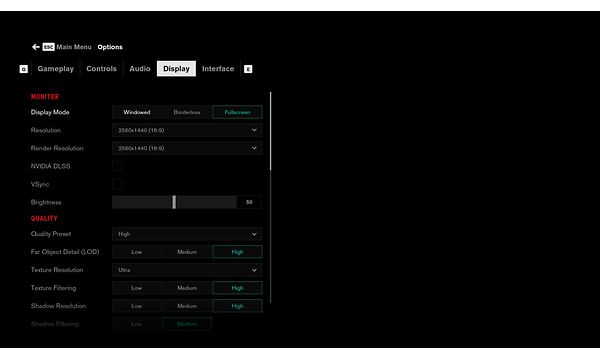The width and height of the screenshot is (600, 360).
Task: Switch to the Interface tab
Action: click(x=218, y=69)
